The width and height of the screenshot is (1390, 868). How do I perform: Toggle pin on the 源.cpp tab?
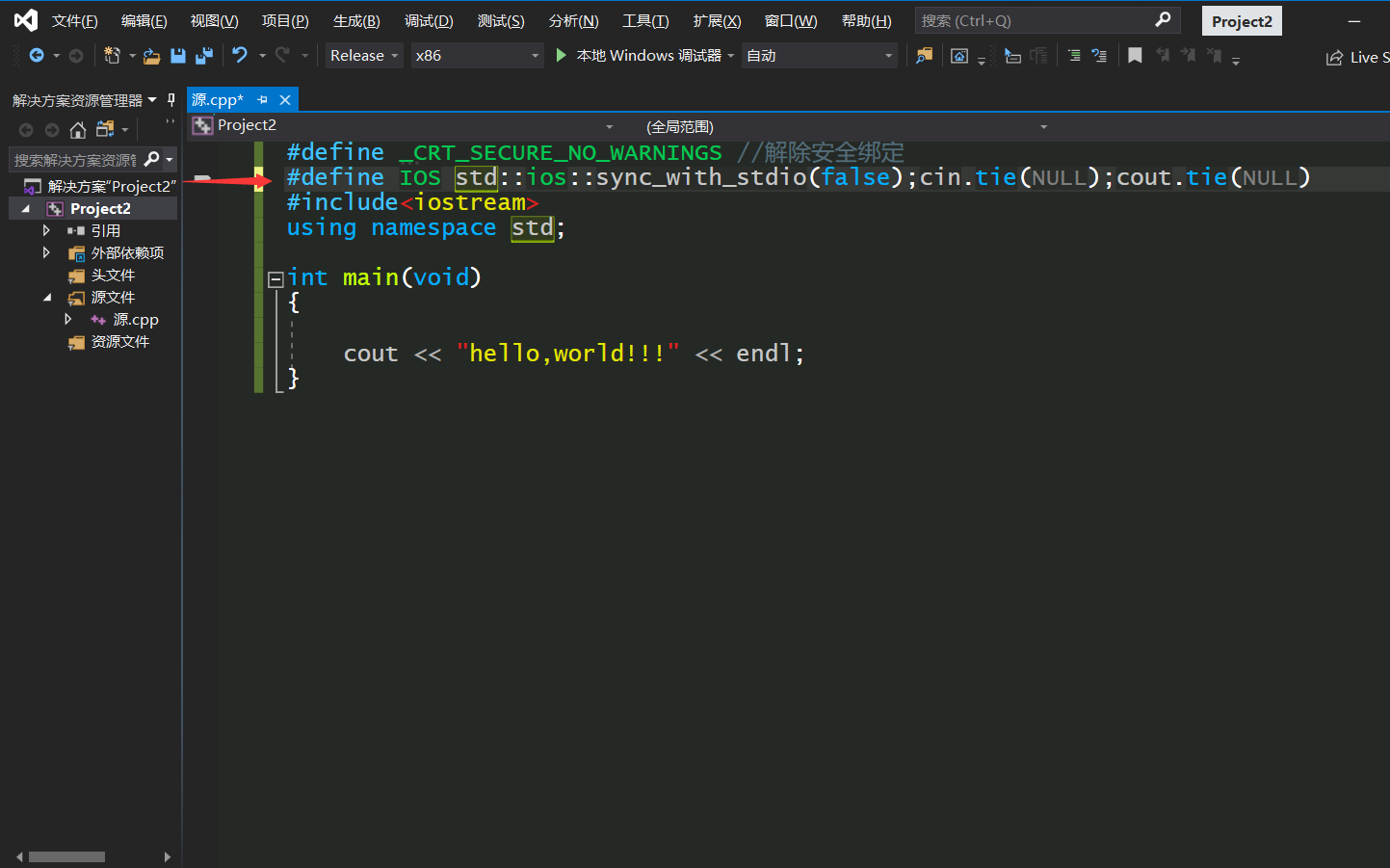coord(263,99)
